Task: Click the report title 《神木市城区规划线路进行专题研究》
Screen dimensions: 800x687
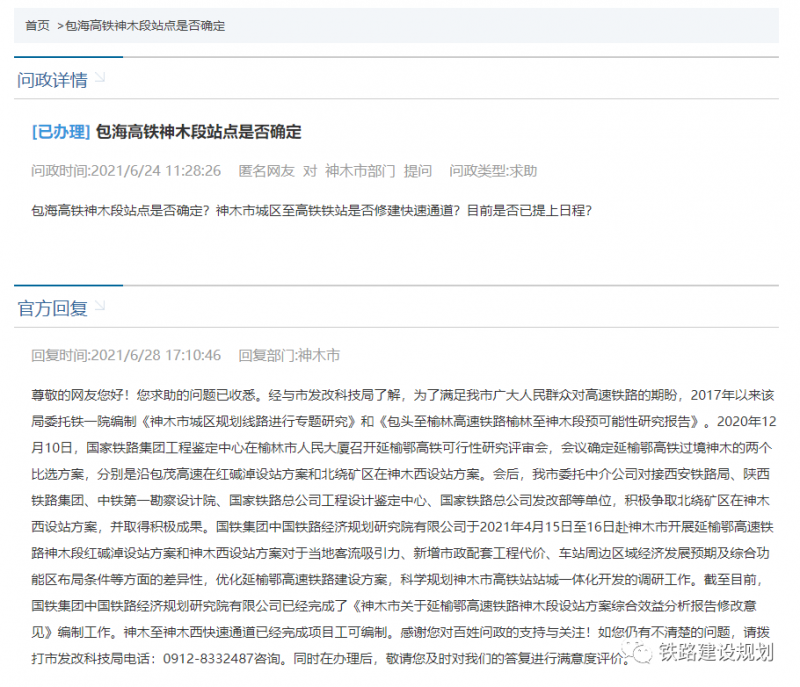Action: [x=249, y=422]
